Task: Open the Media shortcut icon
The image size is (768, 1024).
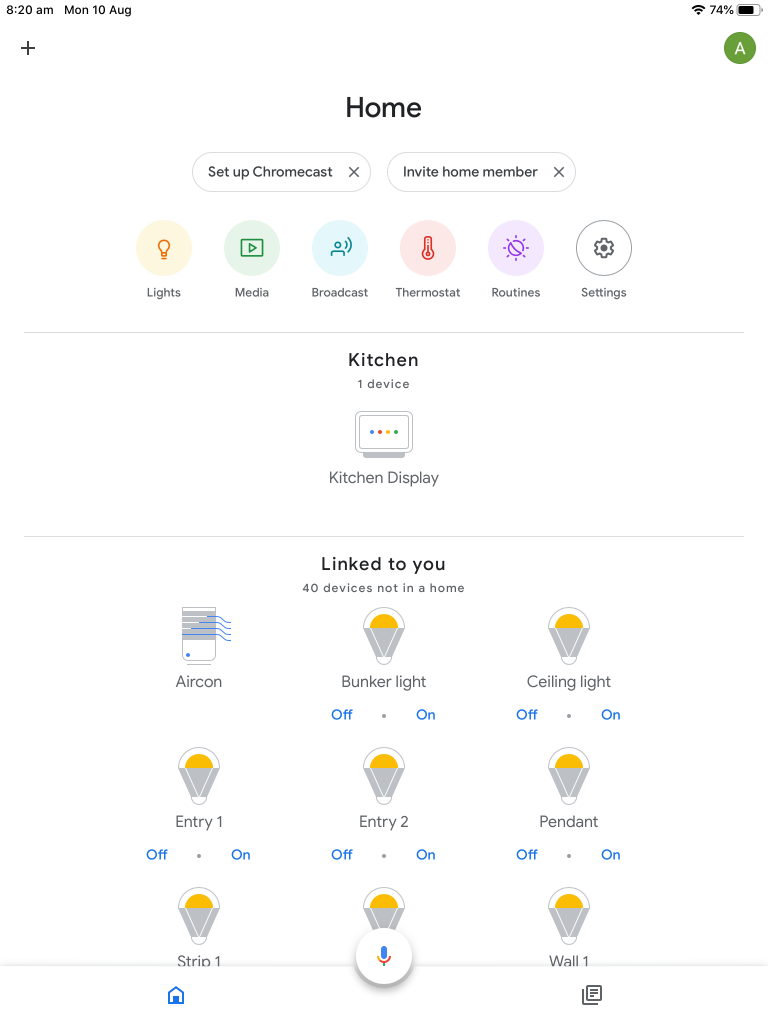Action: point(252,248)
